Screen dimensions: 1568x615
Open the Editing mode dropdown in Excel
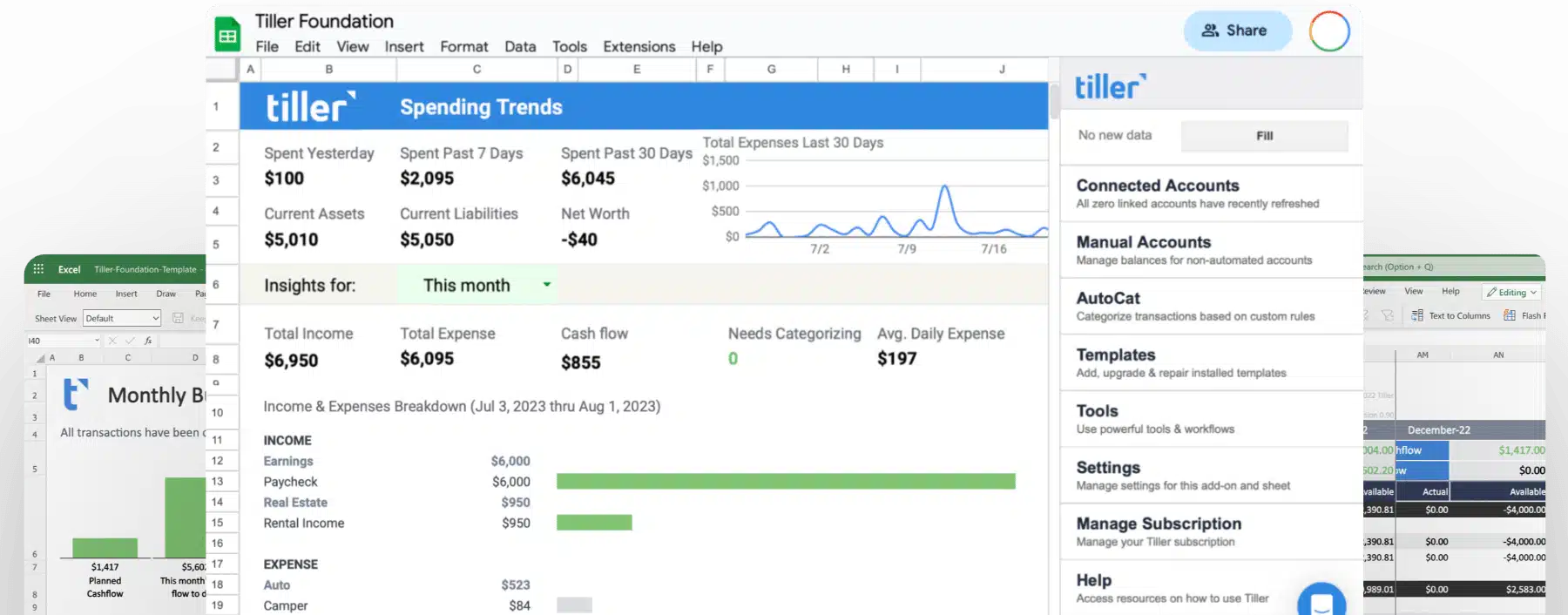pyautogui.click(x=1512, y=293)
